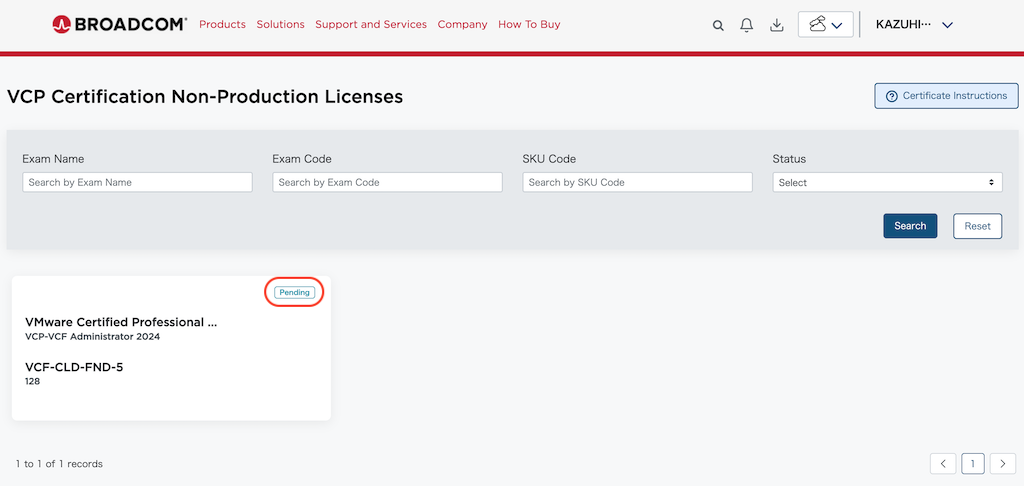Screen dimensions: 1024x486
Task: Select the VCF-CLD-FND-5 SKU text
Action: click(74, 367)
